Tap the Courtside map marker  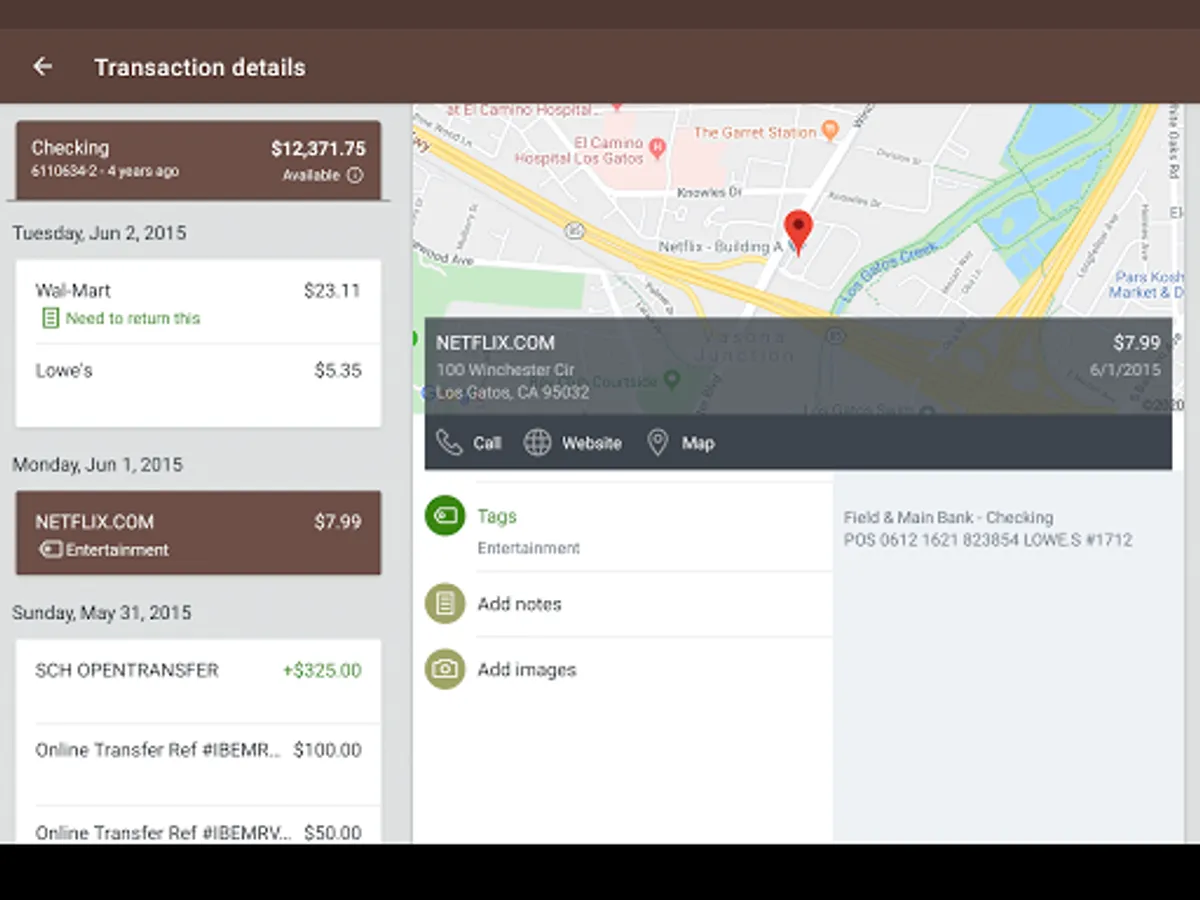(672, 379)
